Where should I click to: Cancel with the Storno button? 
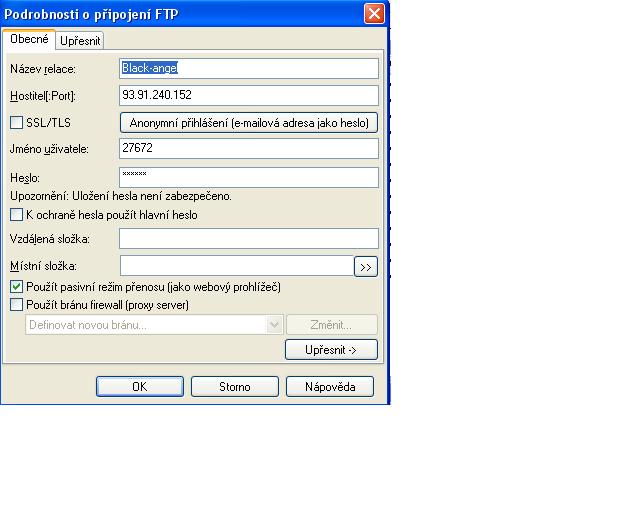[x=235, y=387]
